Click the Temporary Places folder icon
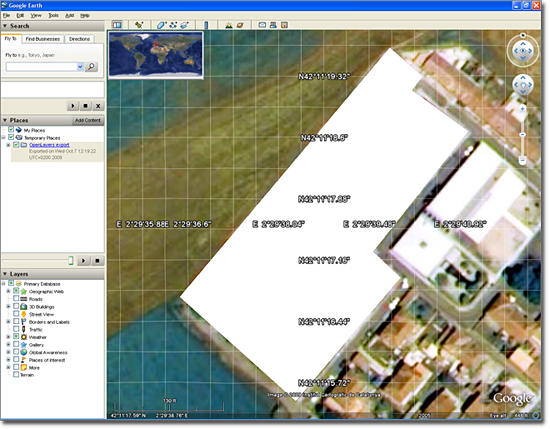Screen dimensions: 550x429 click(19, 138)
